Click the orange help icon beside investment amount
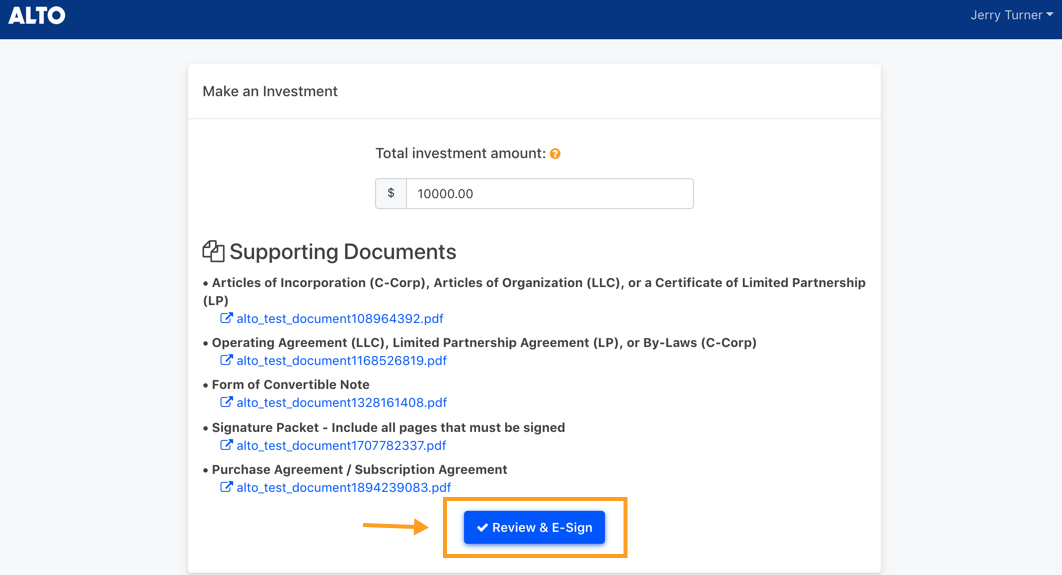Image resolution: width=1062 pixels, height=575 pixels. click(555, 154)
